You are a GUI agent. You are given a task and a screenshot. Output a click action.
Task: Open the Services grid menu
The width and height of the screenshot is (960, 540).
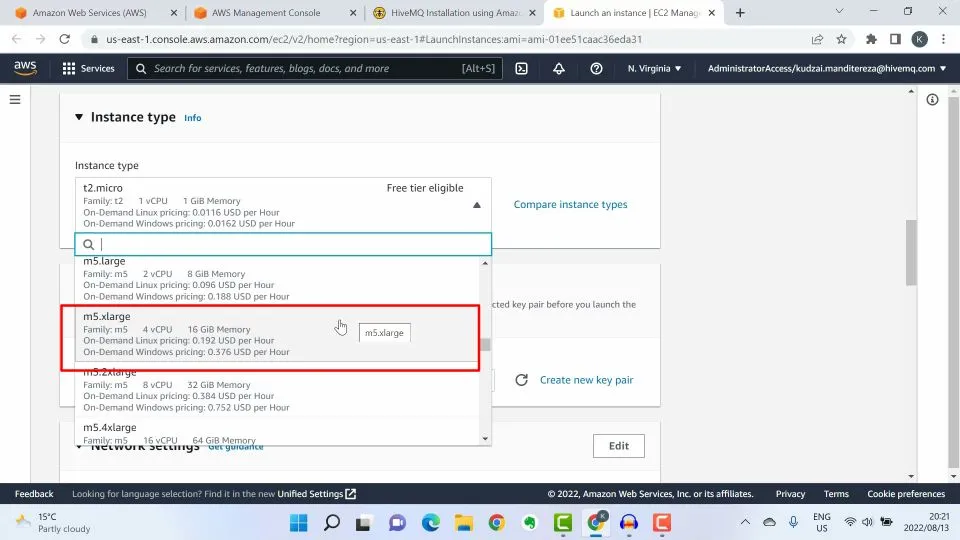tap(69, 69)
